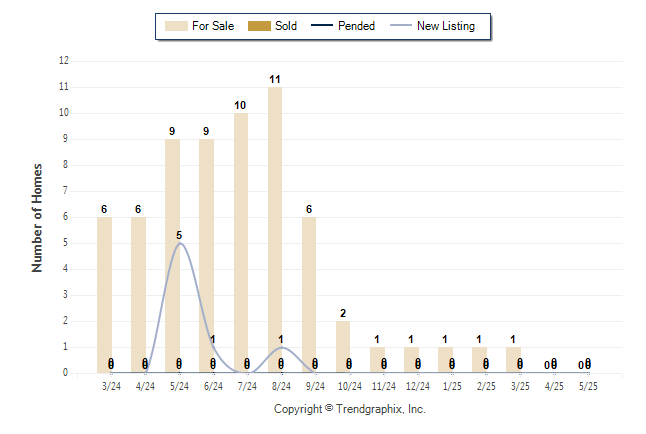Image resolution: width=646 pixels, height=434 pixels.
Task: Select the 10/24 bar showing 2 homes
Action: (343, 347)
